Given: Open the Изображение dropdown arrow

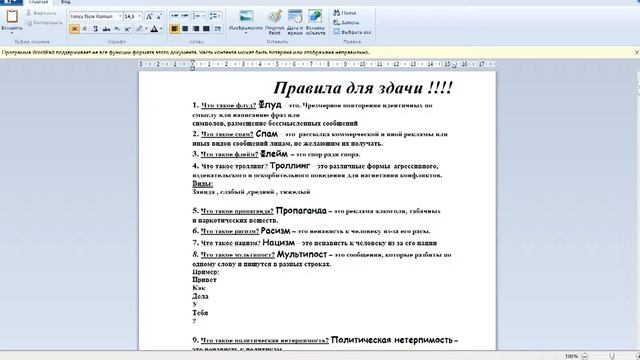Looking at the screenshot, I should coord(246,33).
